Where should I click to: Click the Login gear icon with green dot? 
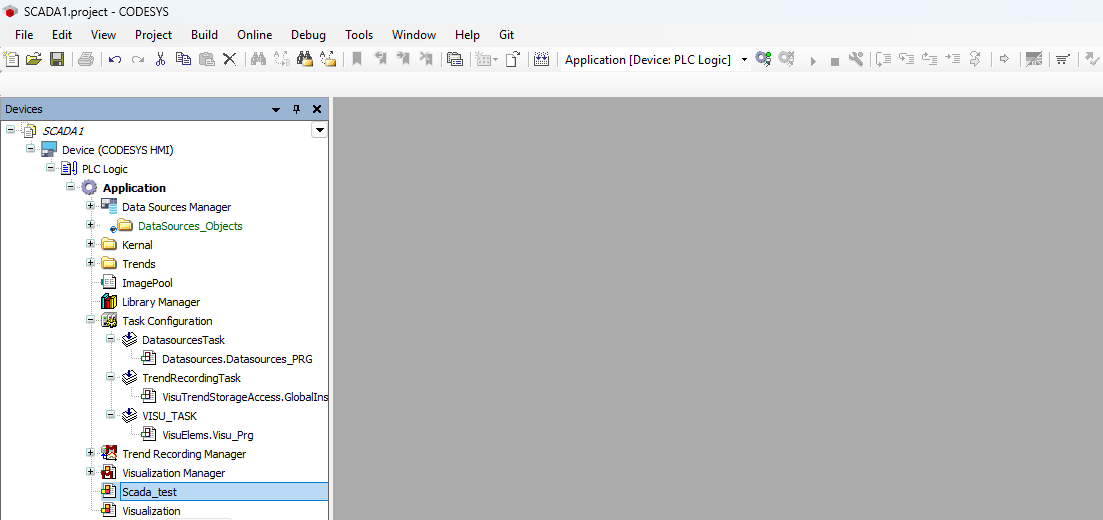click(763, 60)
